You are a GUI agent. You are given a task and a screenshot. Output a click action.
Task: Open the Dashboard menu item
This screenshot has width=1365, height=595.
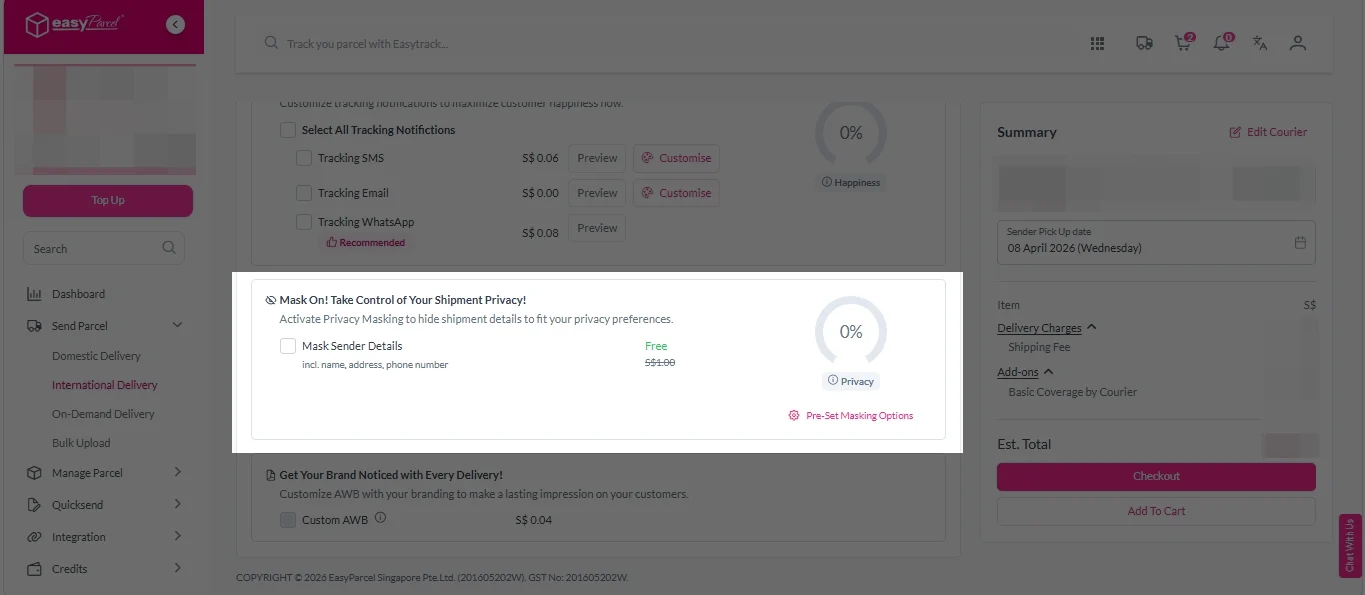[78, 294]
